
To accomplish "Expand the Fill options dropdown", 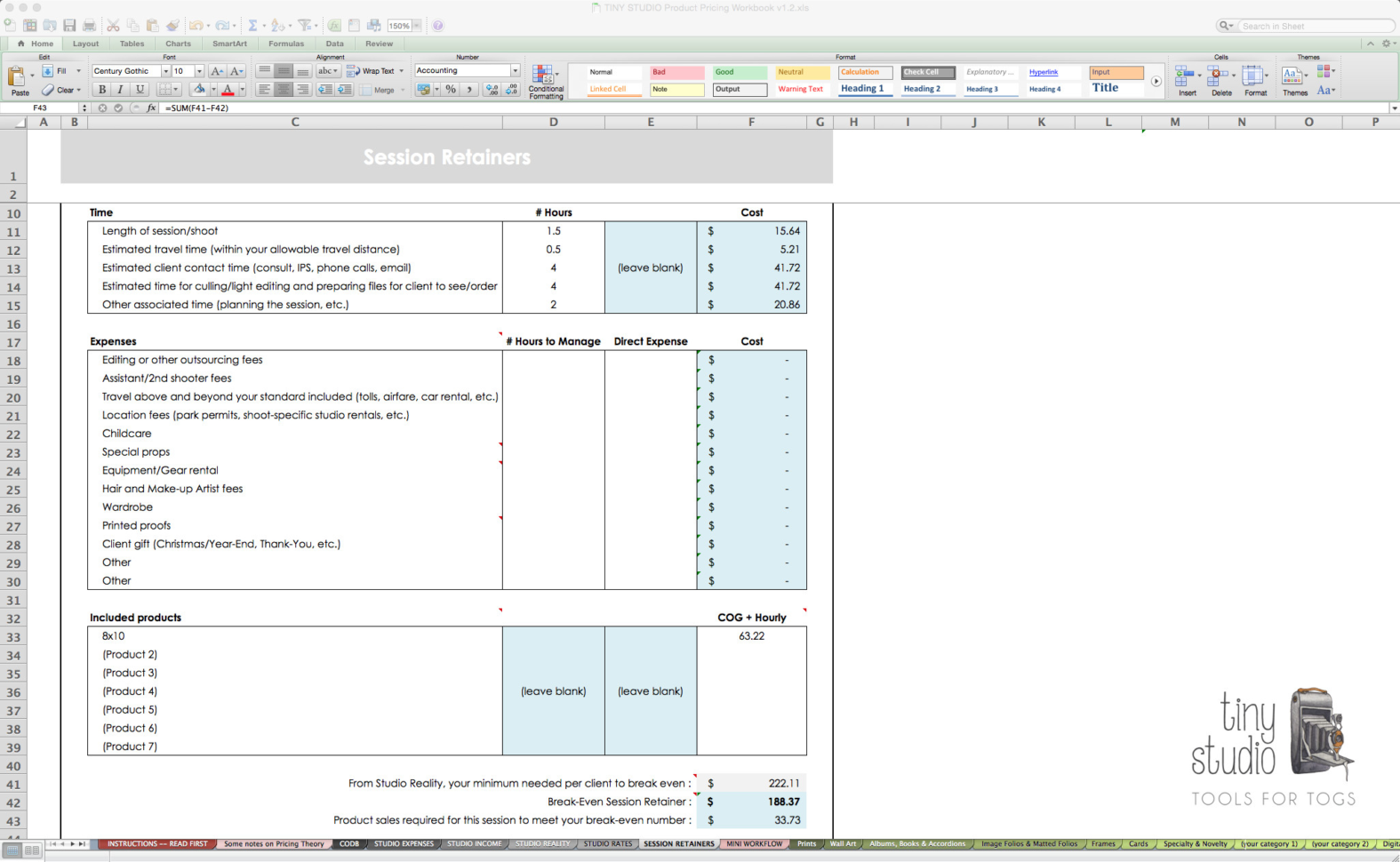I will [x=78, y=71].
